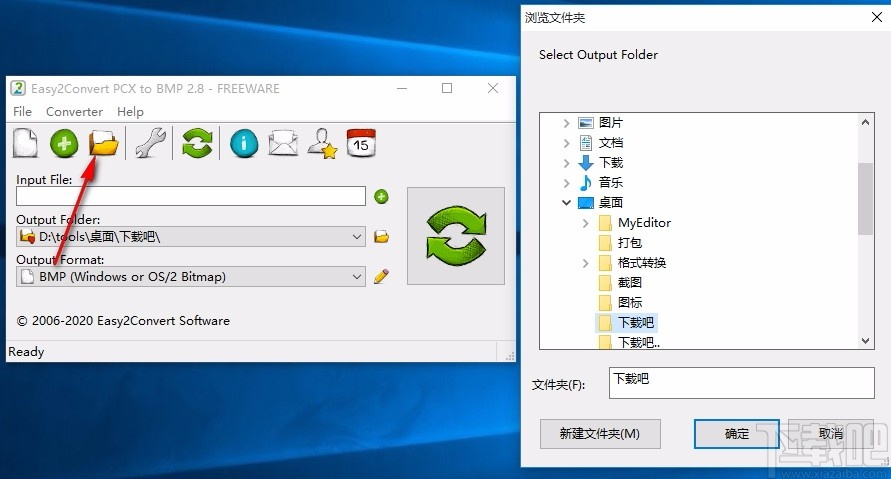Click the folder tree scroll up arrow
Screen dimensions: 891x479
coord(865,122)
